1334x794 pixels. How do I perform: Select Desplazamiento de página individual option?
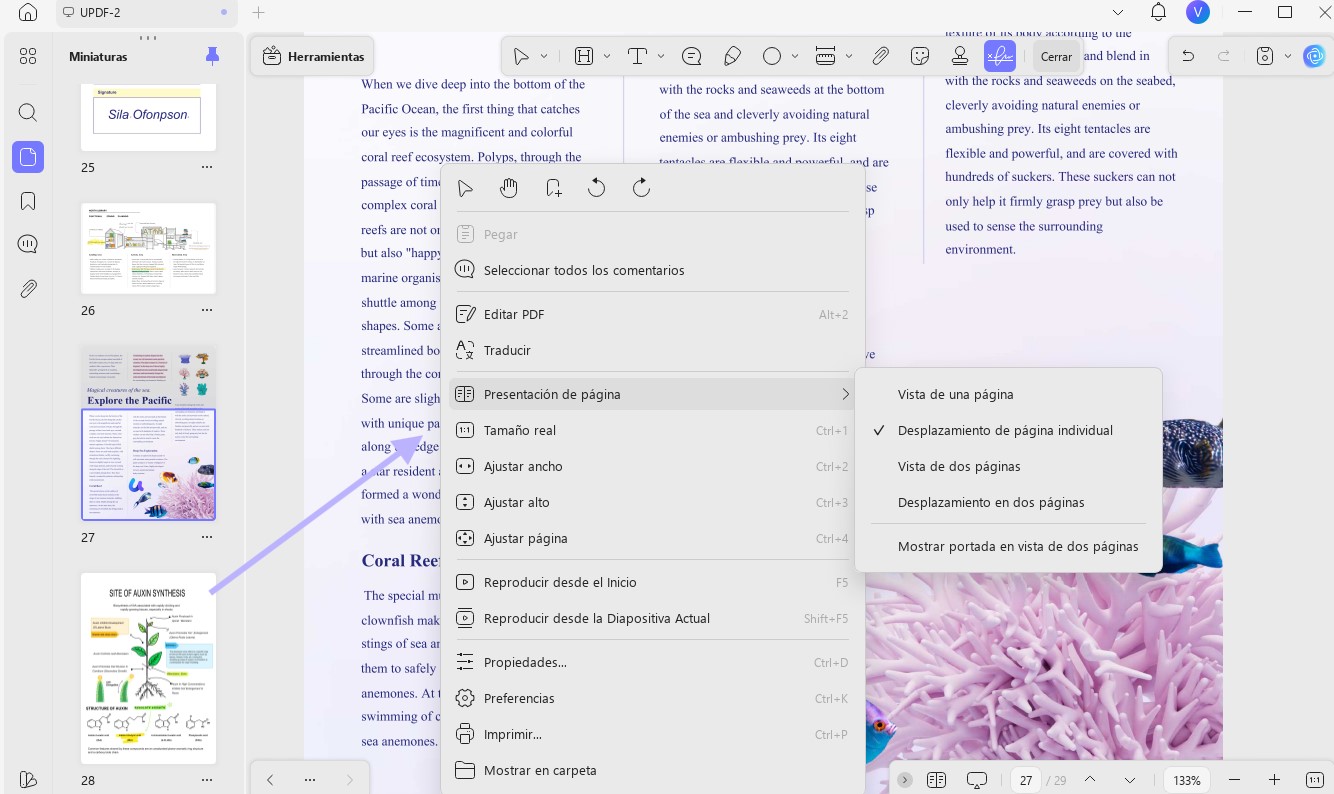(x=1005, y=430)
